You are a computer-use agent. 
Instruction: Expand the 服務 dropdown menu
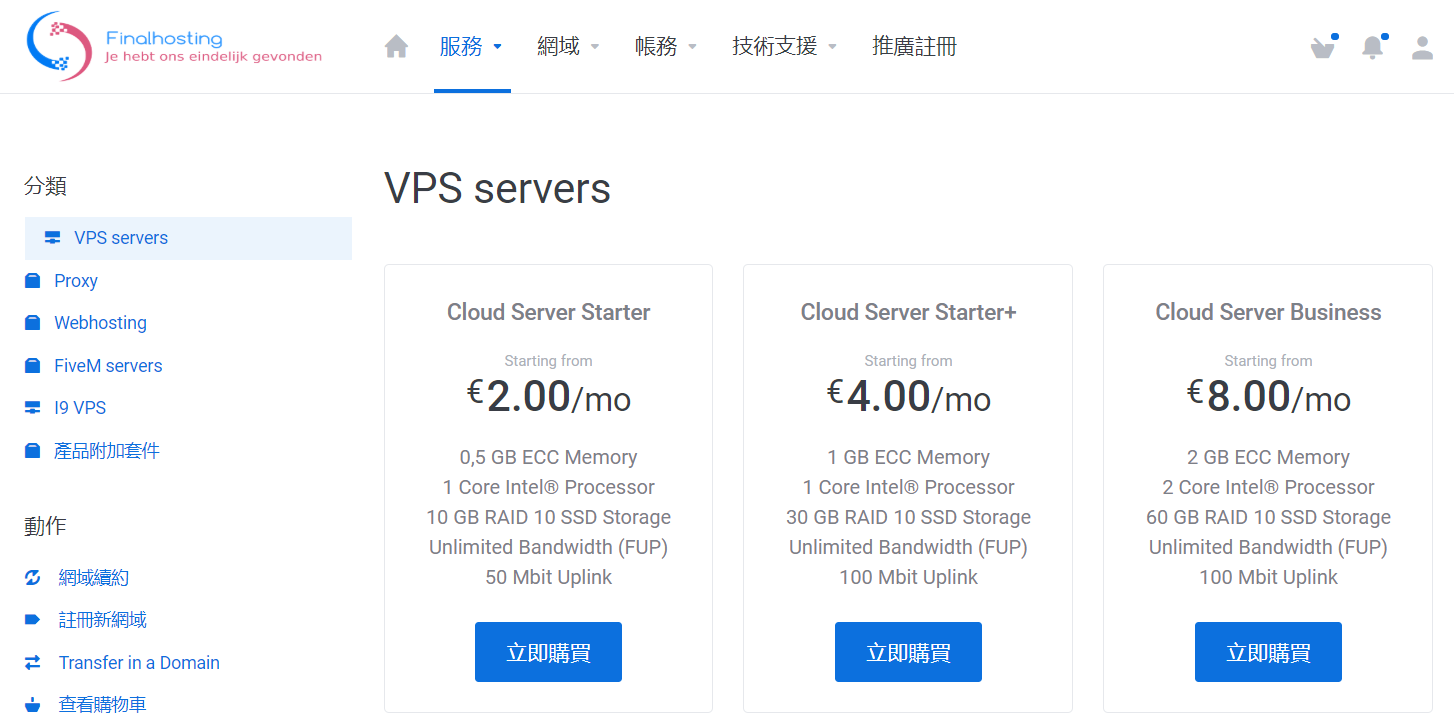(471, 46)
